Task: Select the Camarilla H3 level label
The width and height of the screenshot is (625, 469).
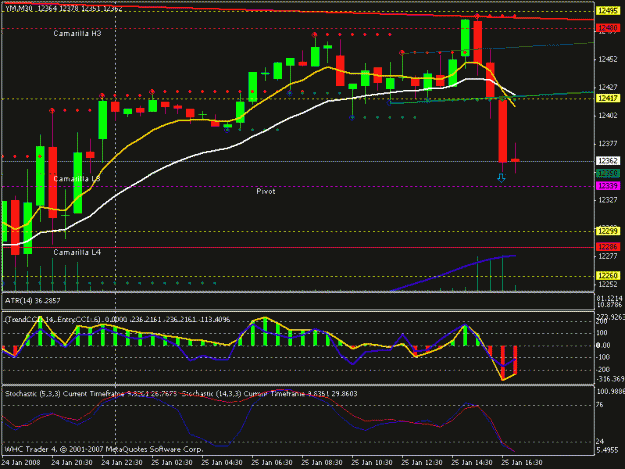Action: [77, 33]
